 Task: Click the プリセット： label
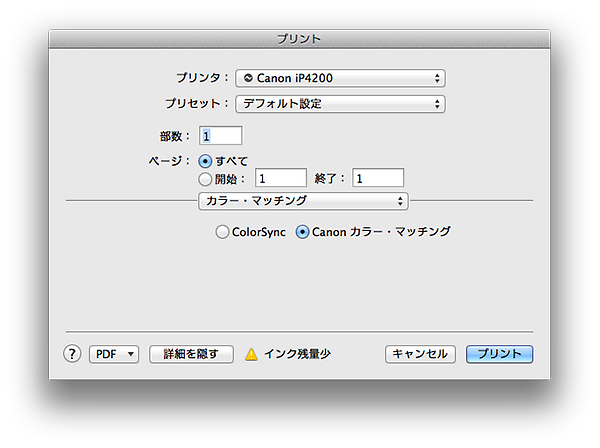pos(197,103)
